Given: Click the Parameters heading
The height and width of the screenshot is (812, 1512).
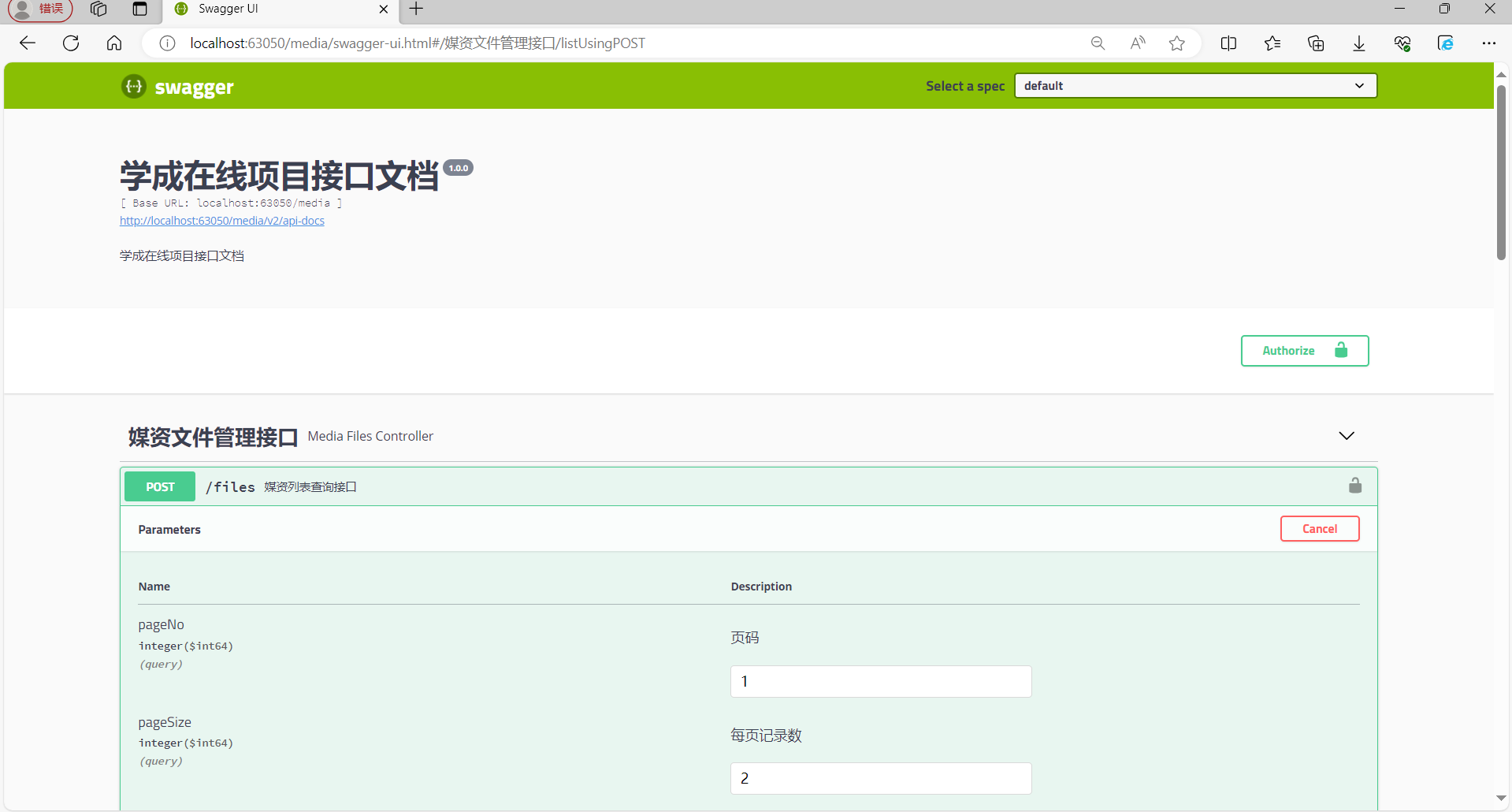Looking at the screenshot, I should click(169, 530).
